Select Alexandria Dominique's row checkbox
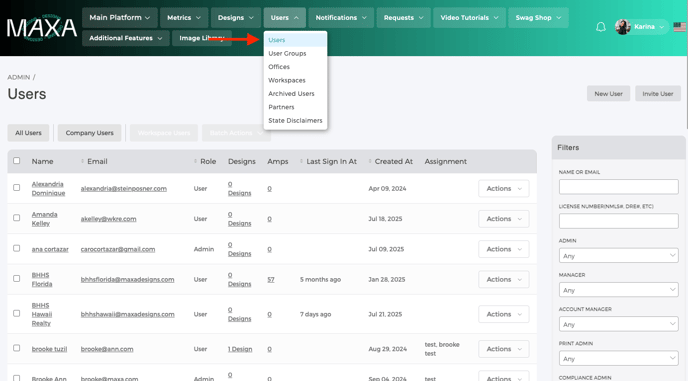 point(17,187)
